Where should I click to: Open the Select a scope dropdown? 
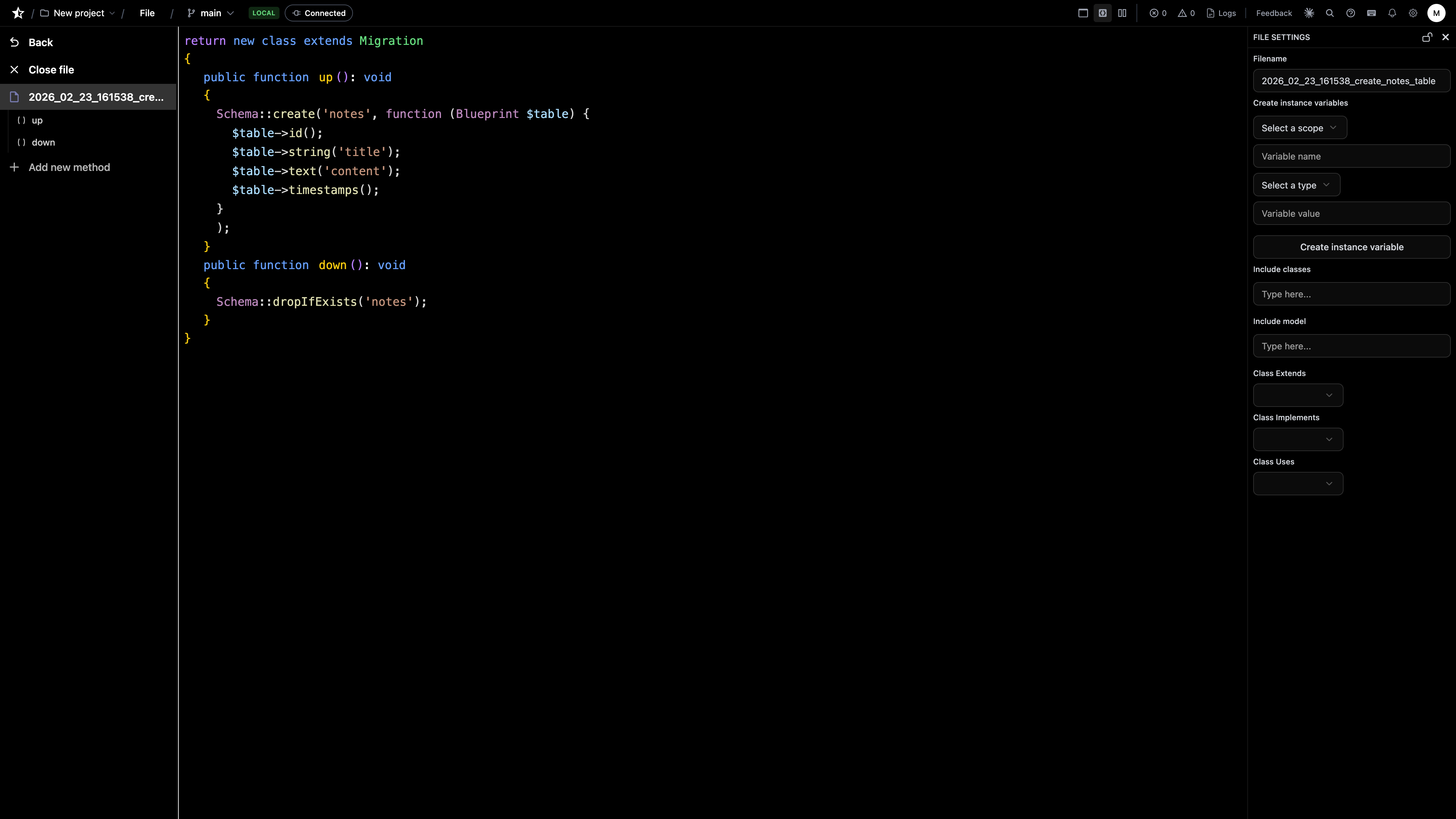[x=1299, y=127]
